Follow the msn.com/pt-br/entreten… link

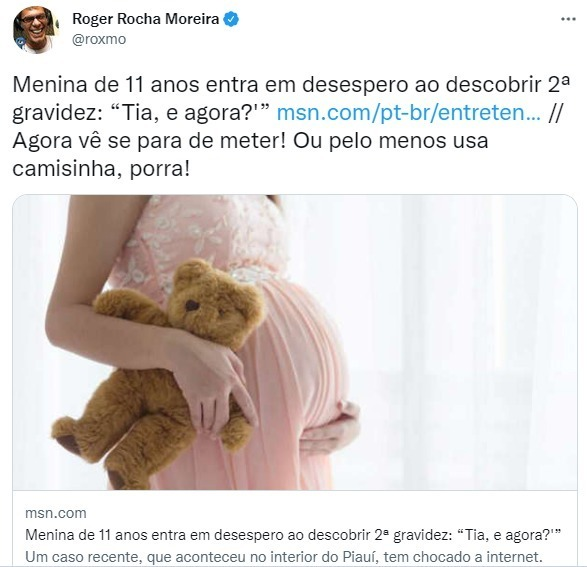tap(408, 113)
